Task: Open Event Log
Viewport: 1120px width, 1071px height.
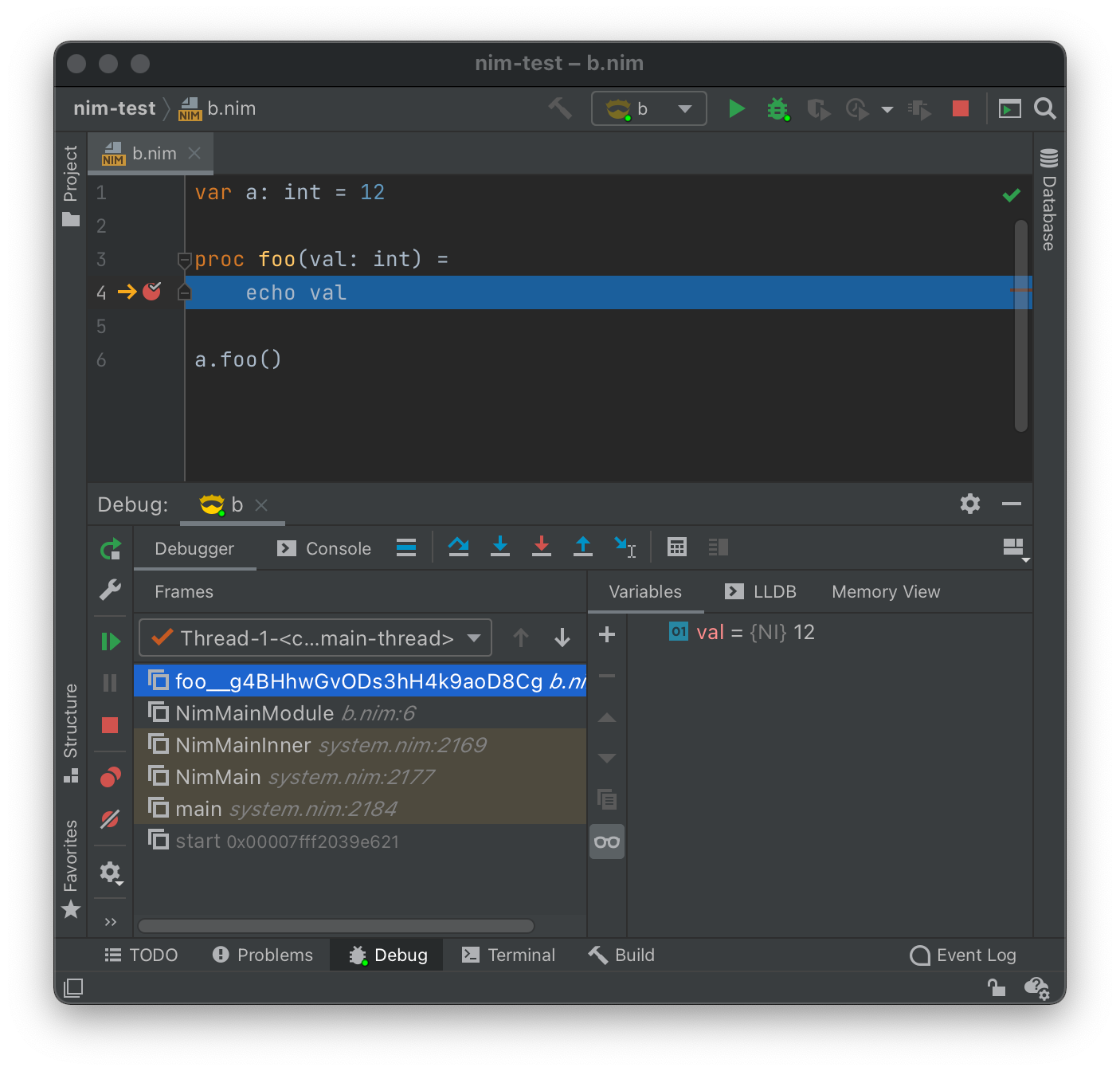Action: (963, 955)
